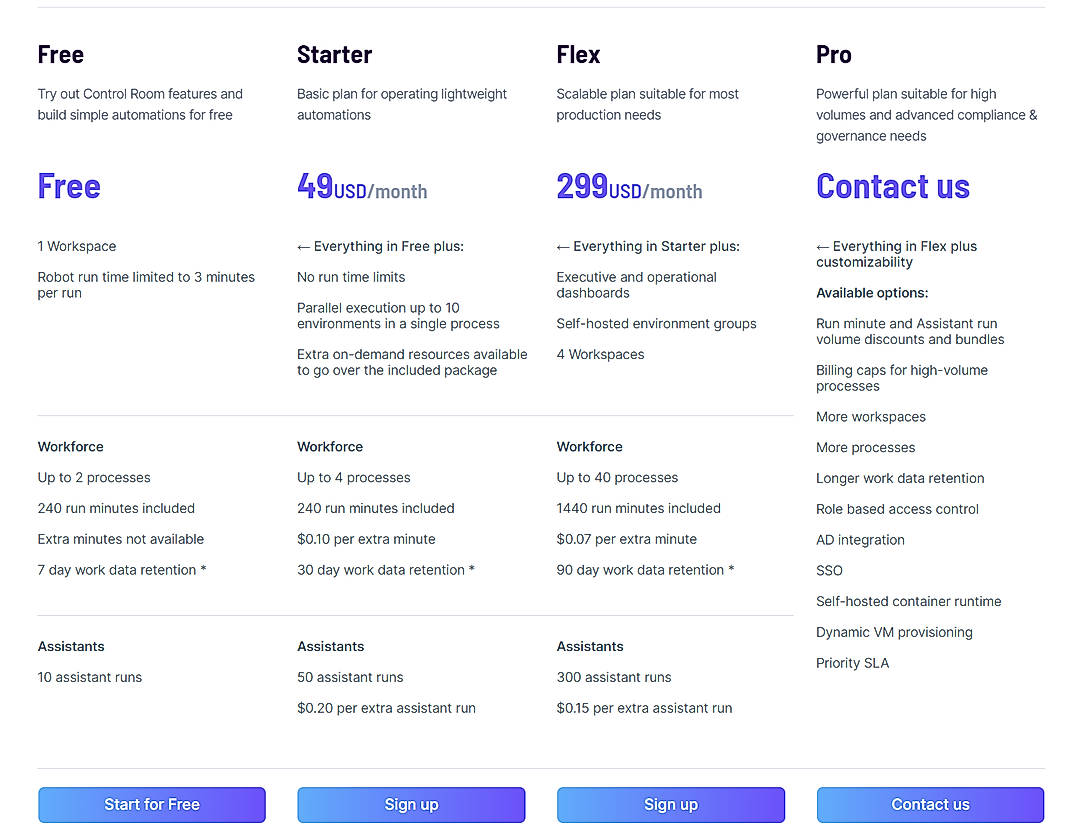Screen dimensions: 1070x839
Task: Click Sign up under the Flex plan
Action: [x=670, y=805]
